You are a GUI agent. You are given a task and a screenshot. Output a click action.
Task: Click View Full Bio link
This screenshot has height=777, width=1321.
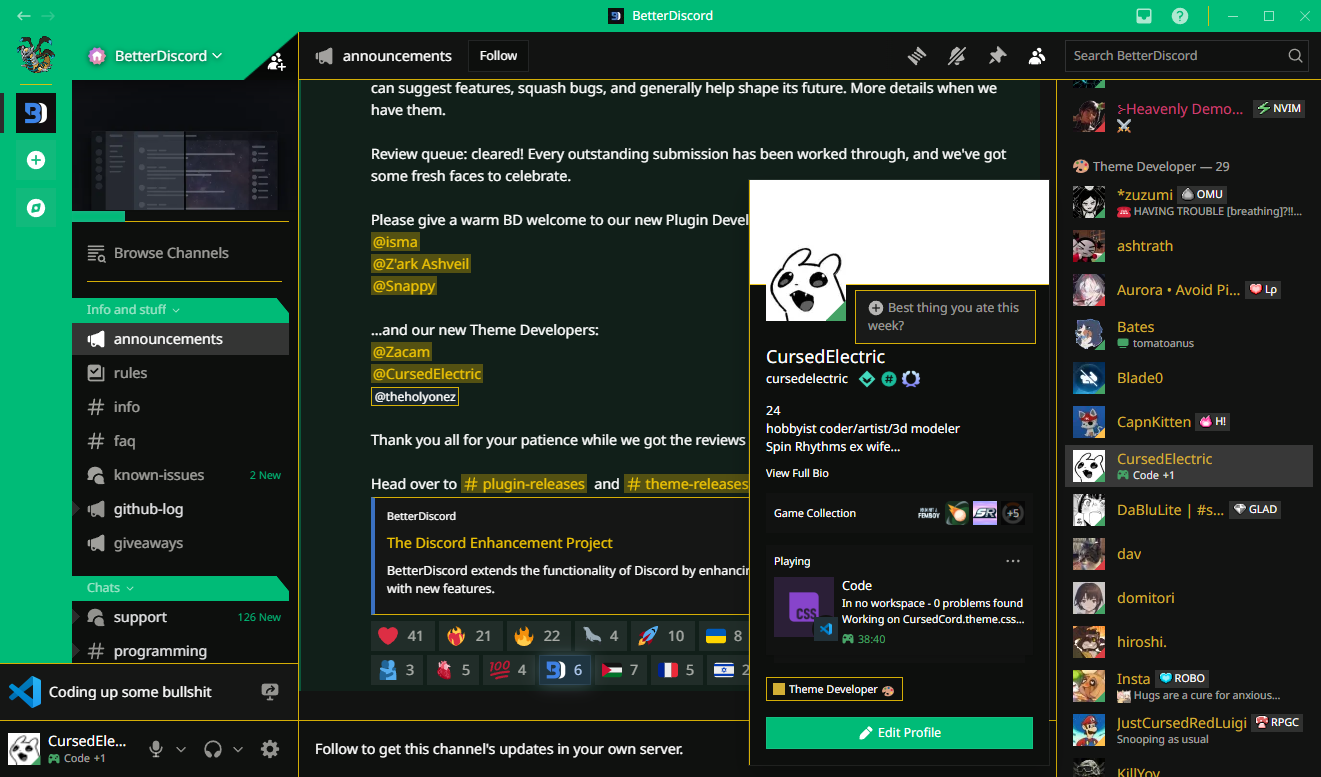click(797, 473)
